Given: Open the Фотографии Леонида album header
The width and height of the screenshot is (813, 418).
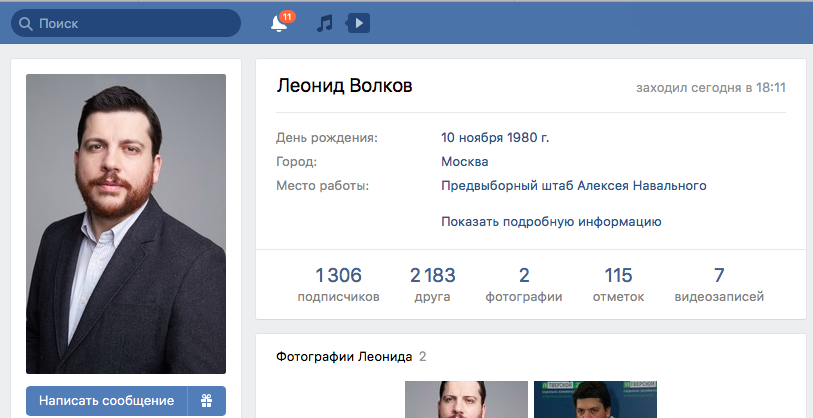Looking at the screenshot, I should point(344,356).
